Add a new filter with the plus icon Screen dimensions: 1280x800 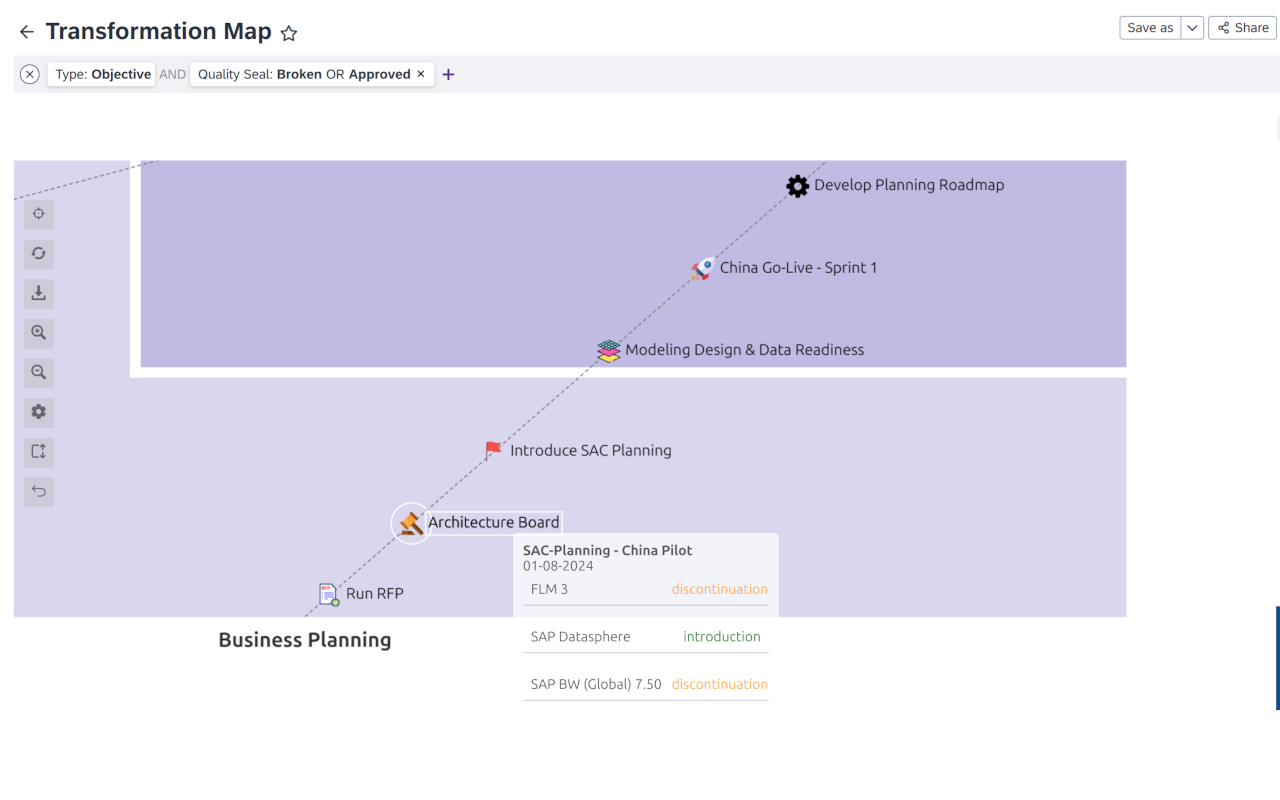point(448,74)
